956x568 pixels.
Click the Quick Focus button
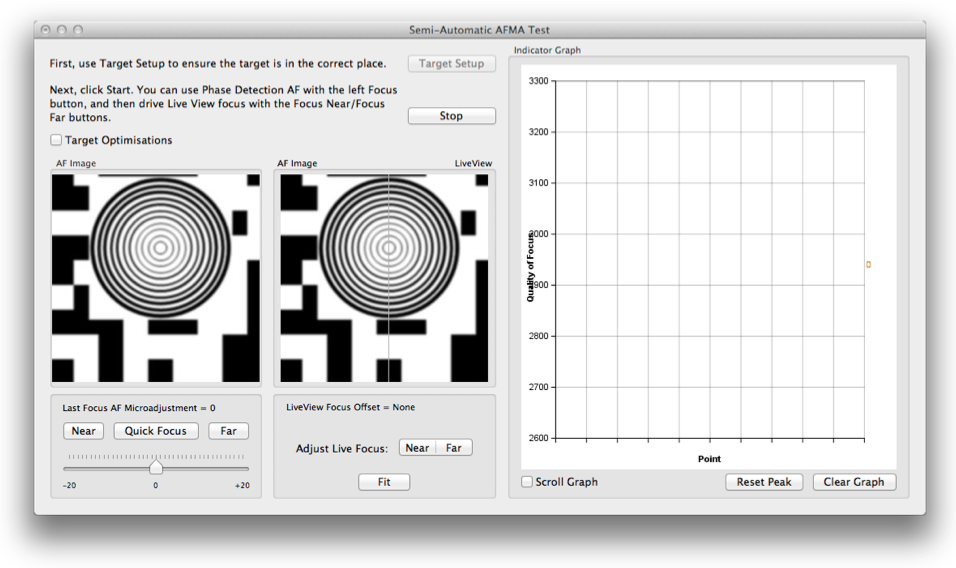[156, 432]
